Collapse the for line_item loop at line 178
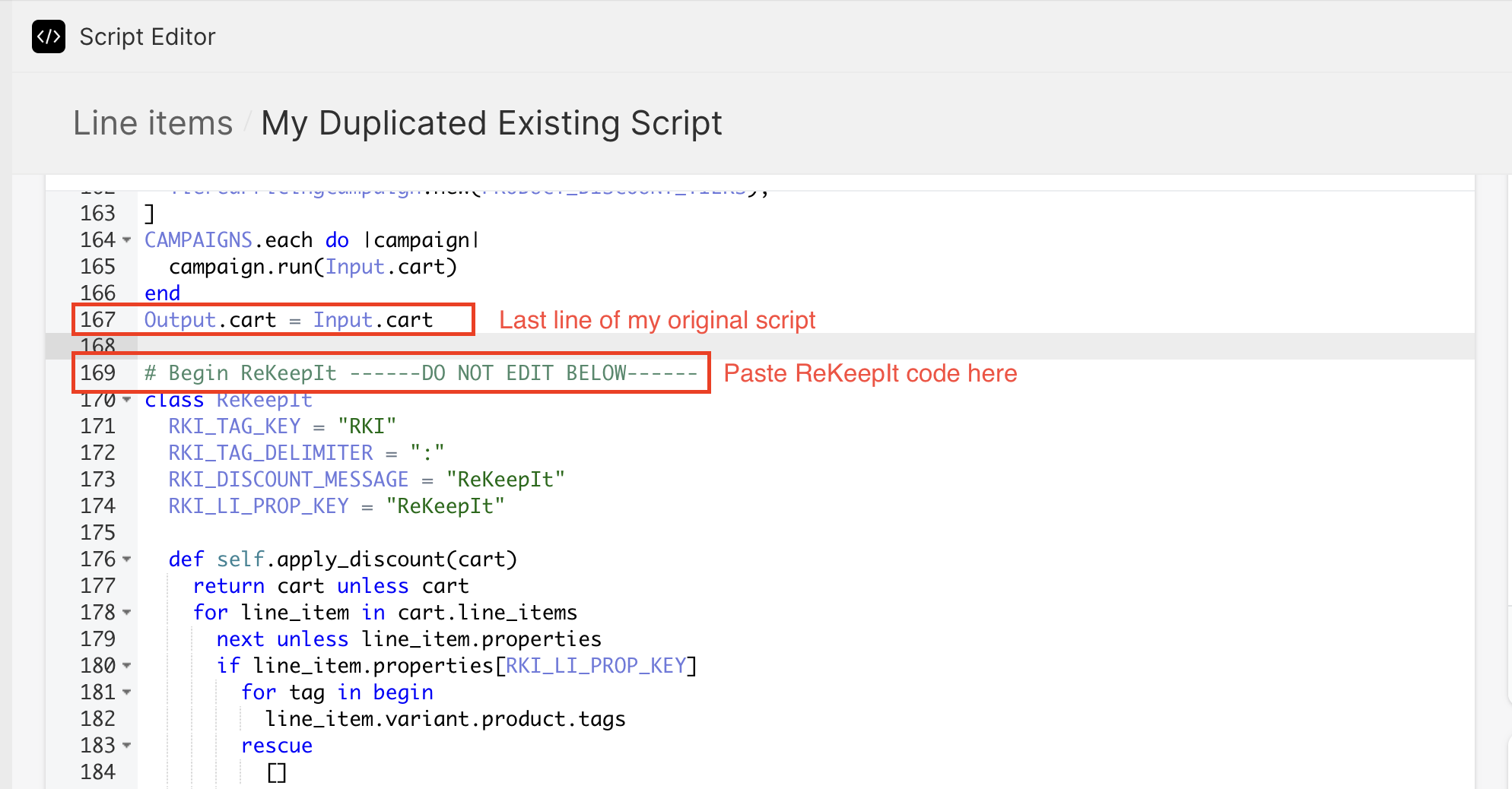1512x789 pixels. 127,613
